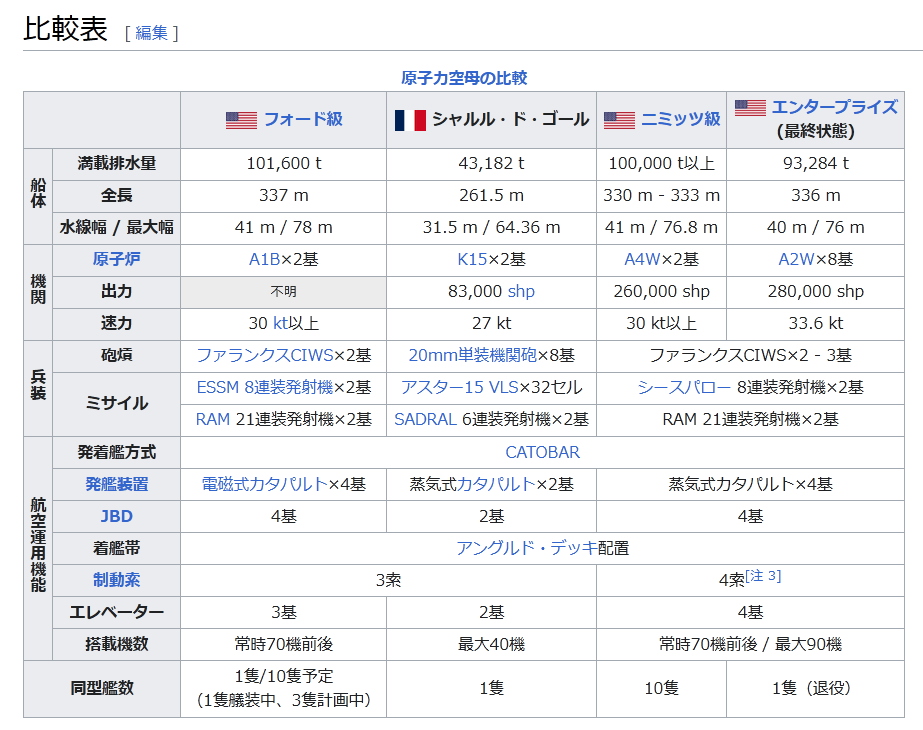Open the 電磁式カタパルト link

[264, 484]
